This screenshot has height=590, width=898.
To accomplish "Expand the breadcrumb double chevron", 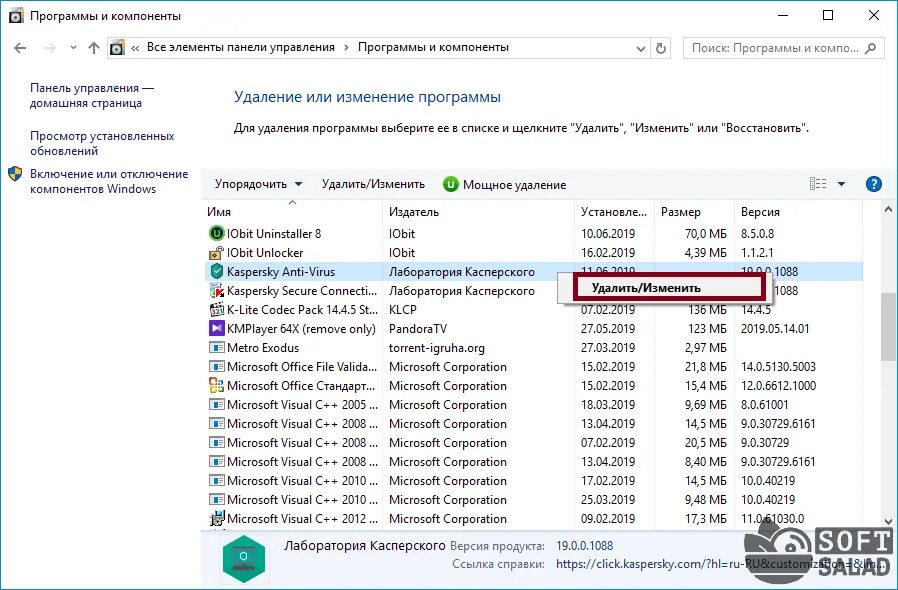I will pyautogui.click(x=135, y=48).
